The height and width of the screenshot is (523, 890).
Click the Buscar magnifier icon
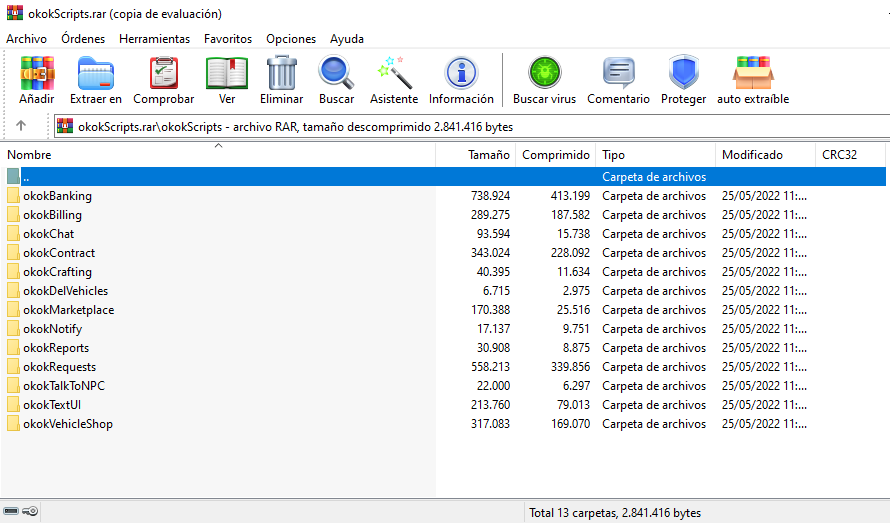tap(336, 73)
